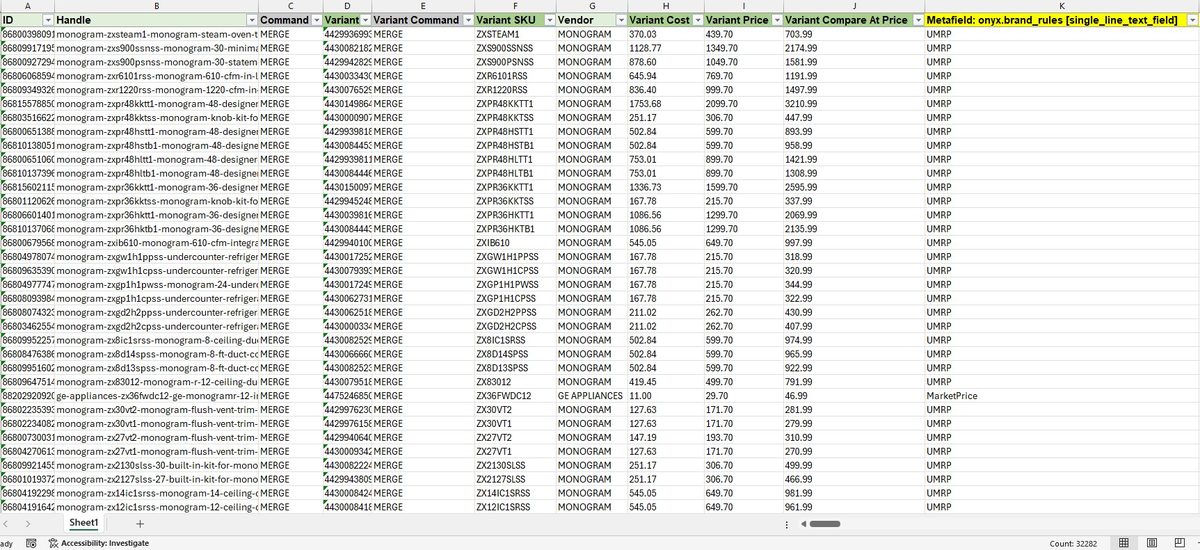Click Accessibility: Investigate in status bar
The image size is (1200, 550).
pos(104,542)
